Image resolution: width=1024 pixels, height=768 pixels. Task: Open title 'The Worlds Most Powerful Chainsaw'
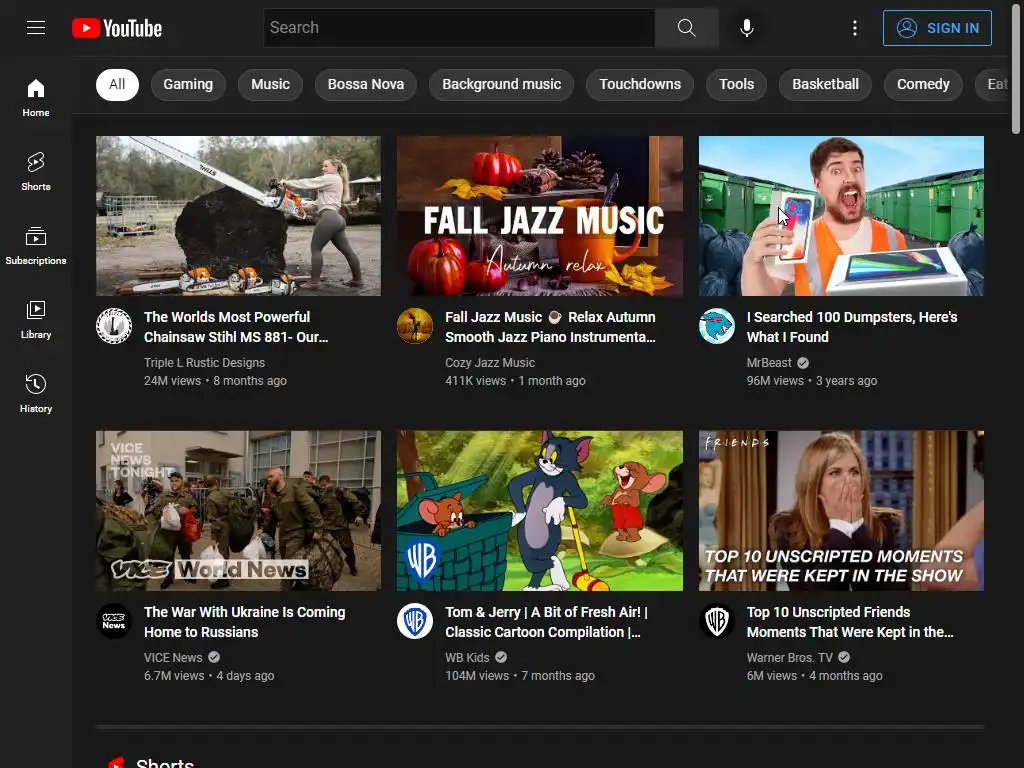pyautogui.click(x=236, y=327)
